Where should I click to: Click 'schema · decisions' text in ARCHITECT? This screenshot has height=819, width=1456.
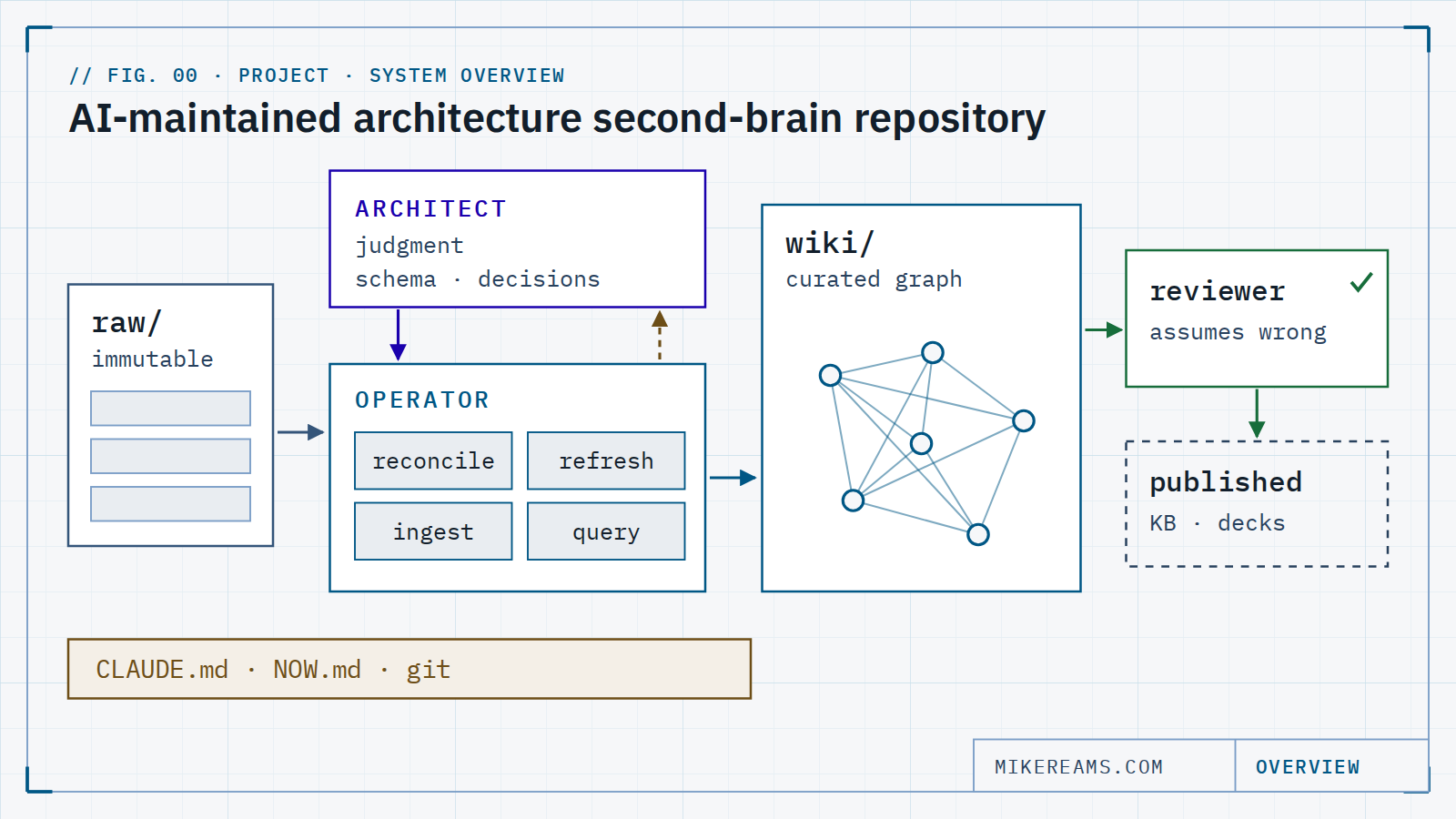(x=478, y=279)
